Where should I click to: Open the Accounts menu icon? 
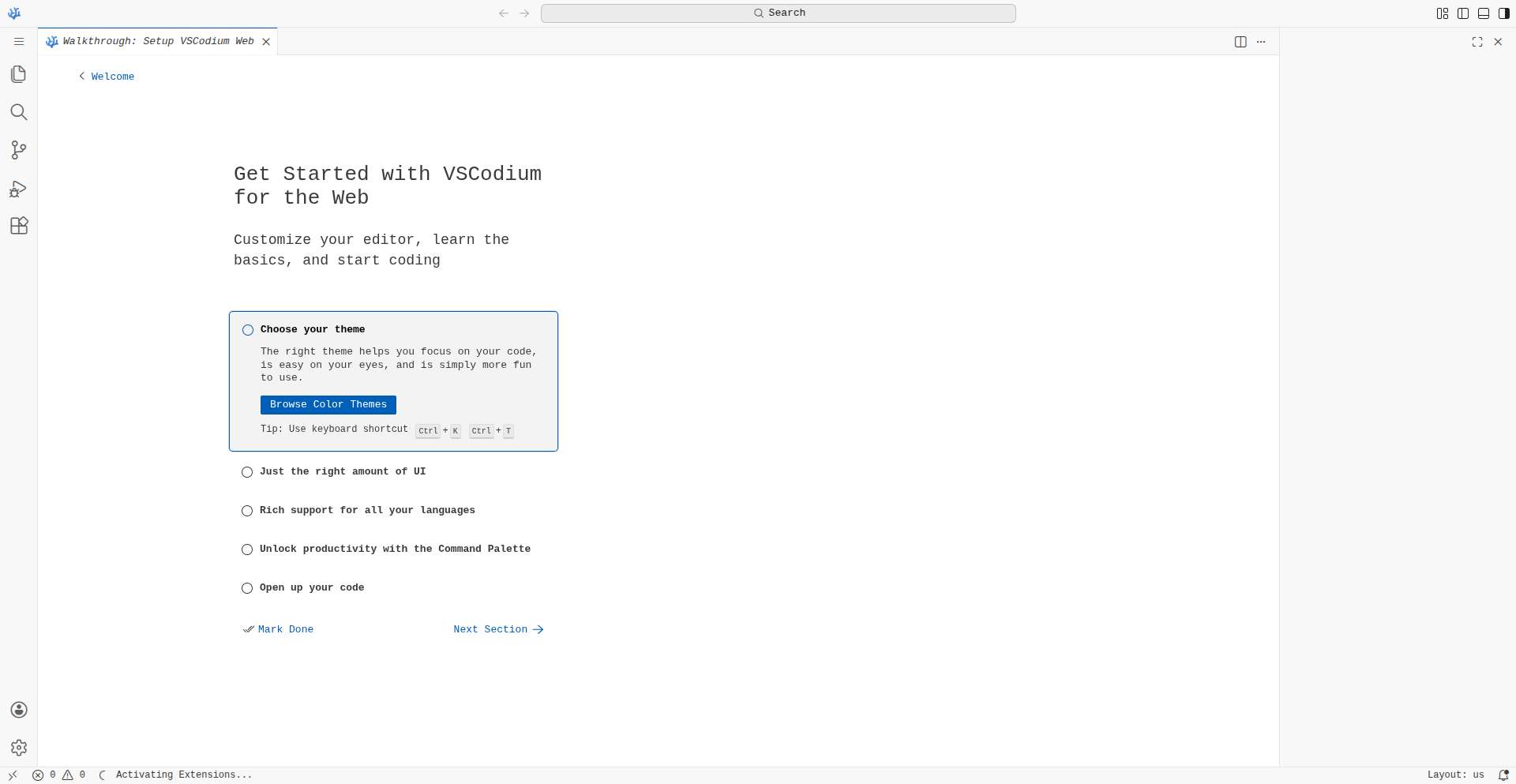tap(19, 710)
